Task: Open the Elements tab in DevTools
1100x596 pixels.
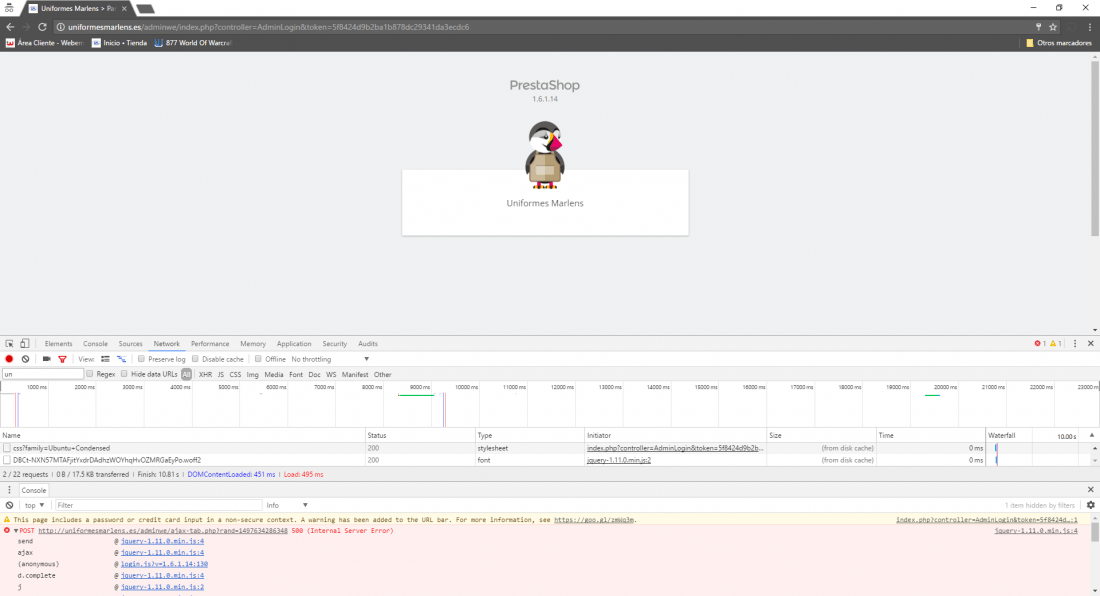Action: point(58,344)
